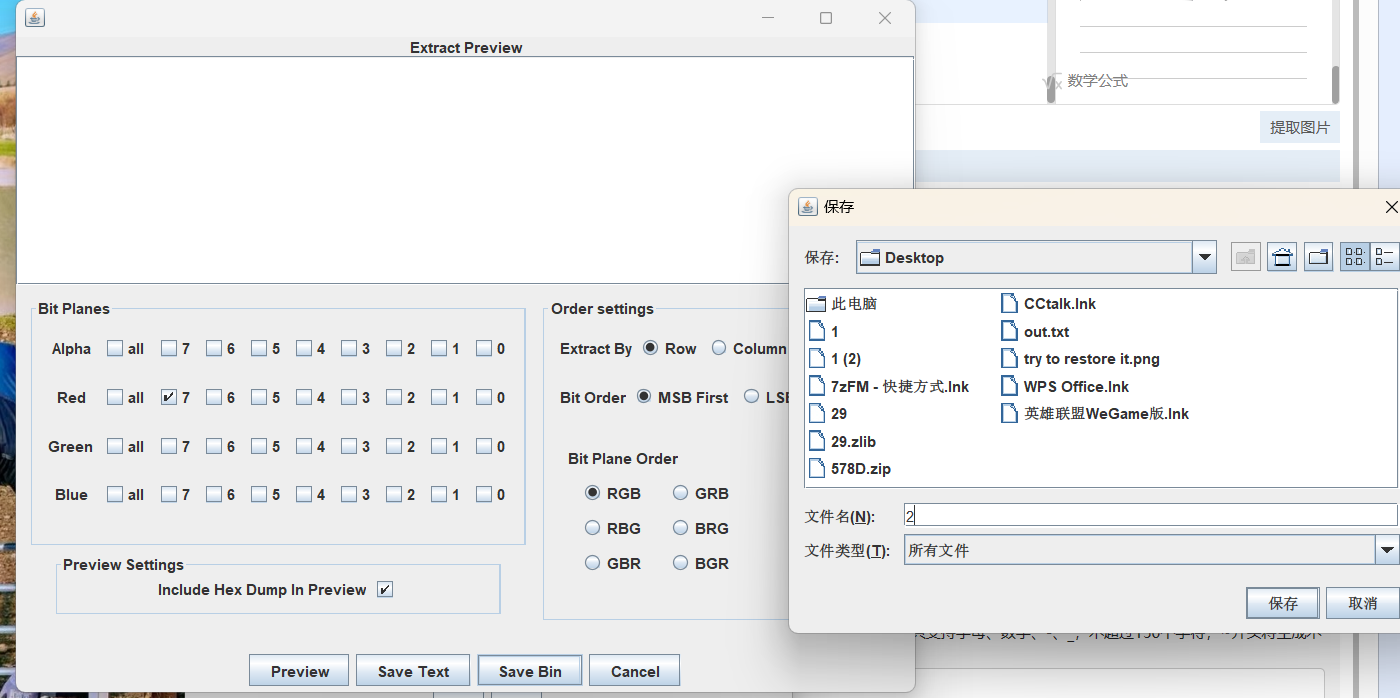Check Red all checkbox
Image resolution: width=1400 pixels, height=698 pixels.
115,398
